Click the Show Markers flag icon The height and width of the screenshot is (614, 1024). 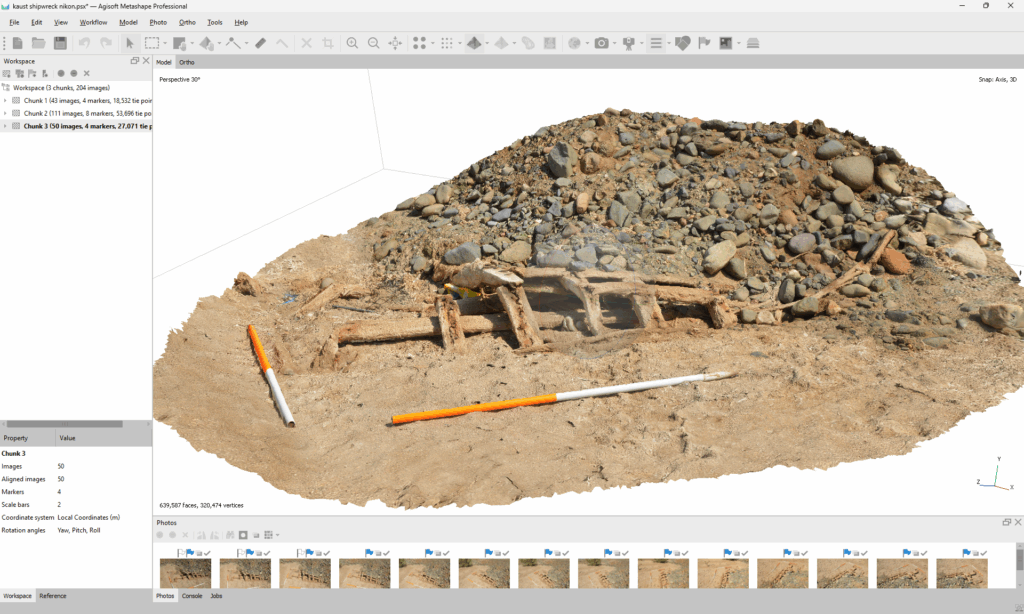click(704, 43)
